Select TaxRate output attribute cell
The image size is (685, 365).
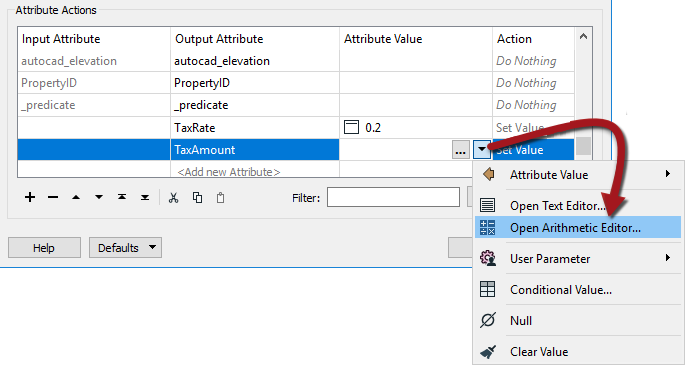pyautogui.click(x=255, y=127)
